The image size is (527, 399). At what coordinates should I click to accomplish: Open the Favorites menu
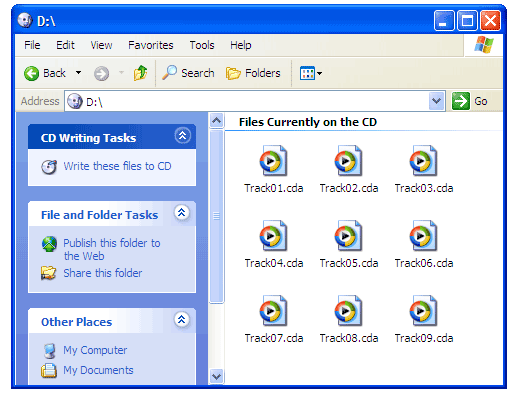coord(151,45)
